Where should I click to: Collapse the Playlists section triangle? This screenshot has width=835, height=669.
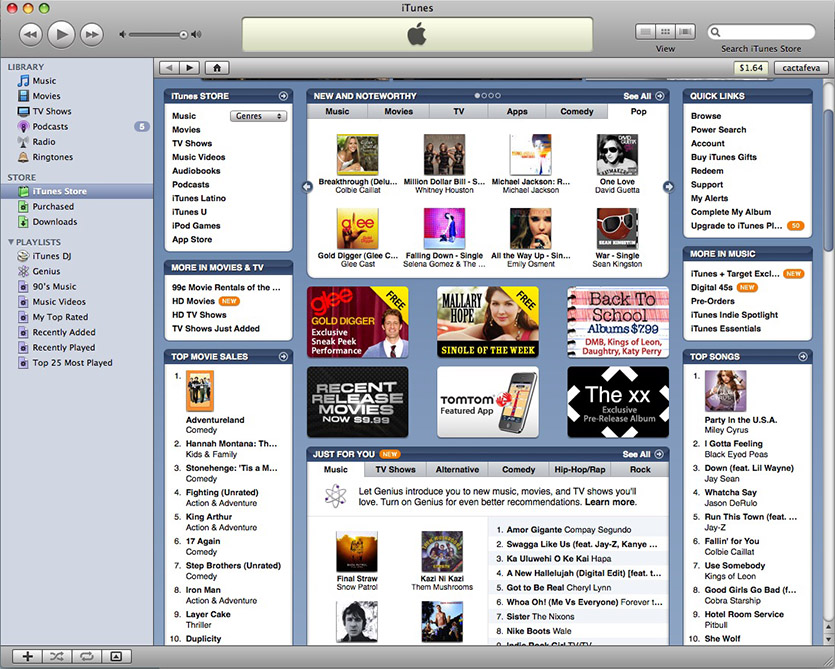point(11,242)
